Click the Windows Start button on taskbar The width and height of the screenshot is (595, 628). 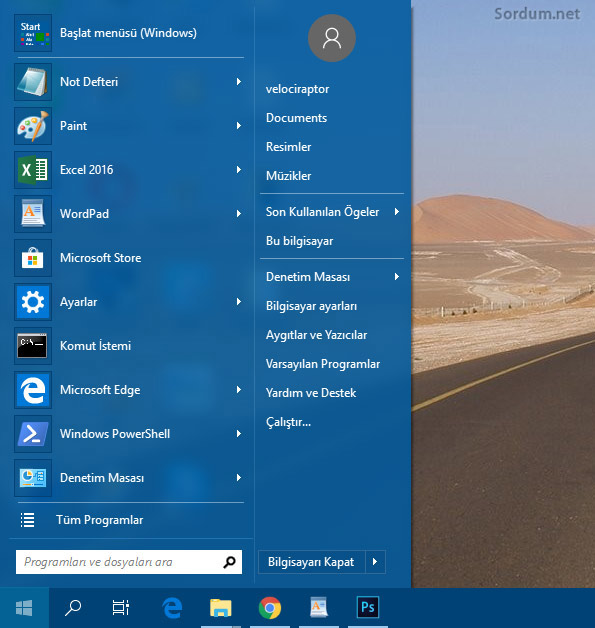[x=24, y=608]
